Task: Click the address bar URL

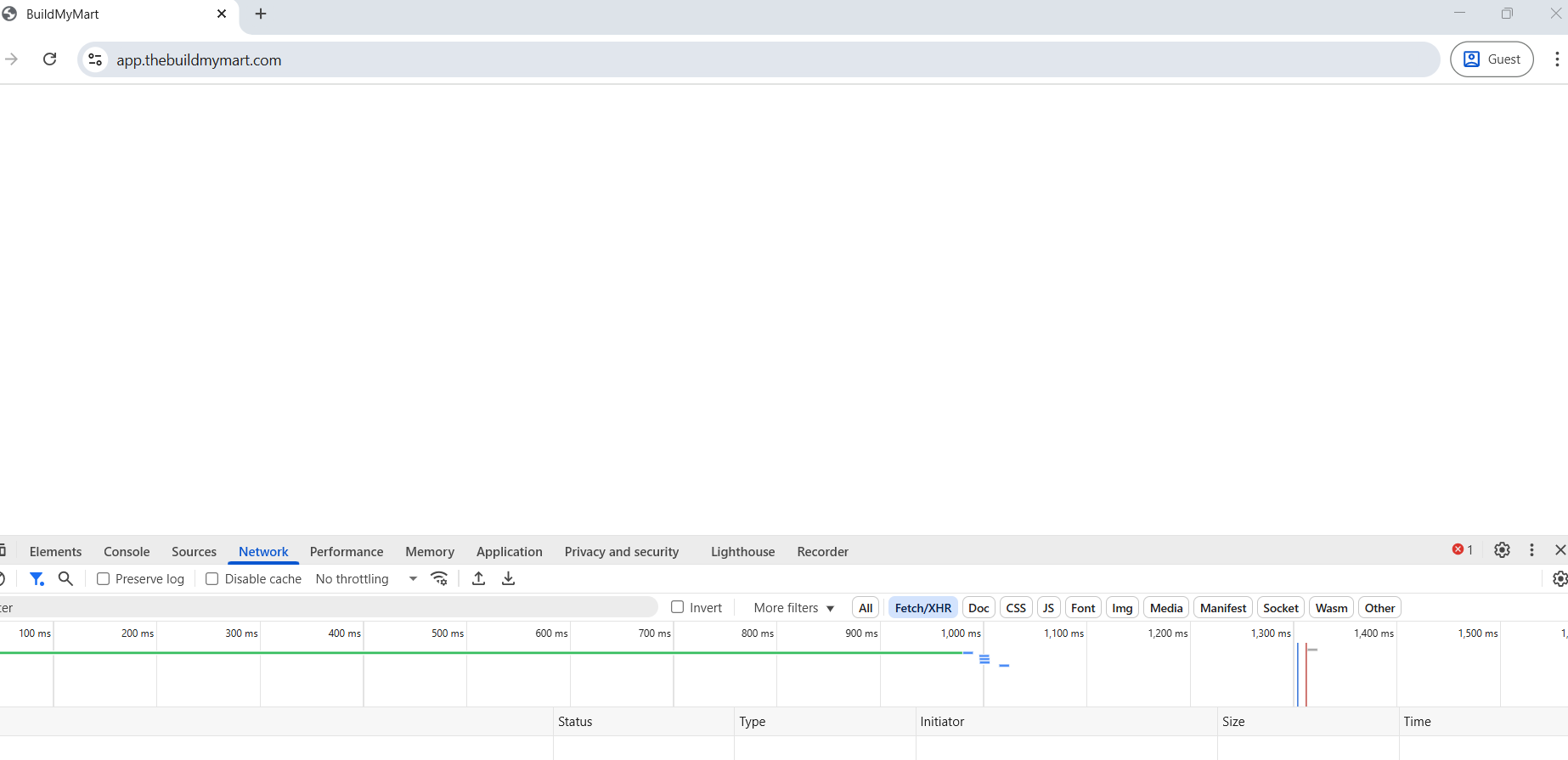Action: [199, 60]
